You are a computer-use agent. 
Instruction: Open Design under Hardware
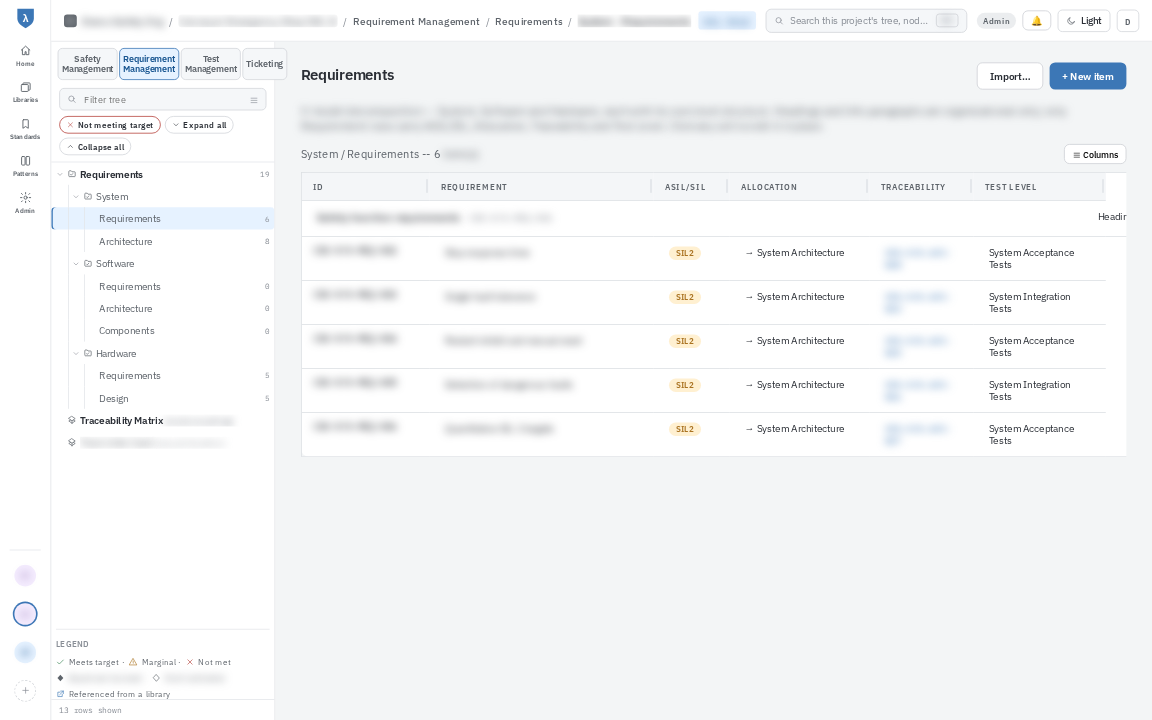(163, 399)
